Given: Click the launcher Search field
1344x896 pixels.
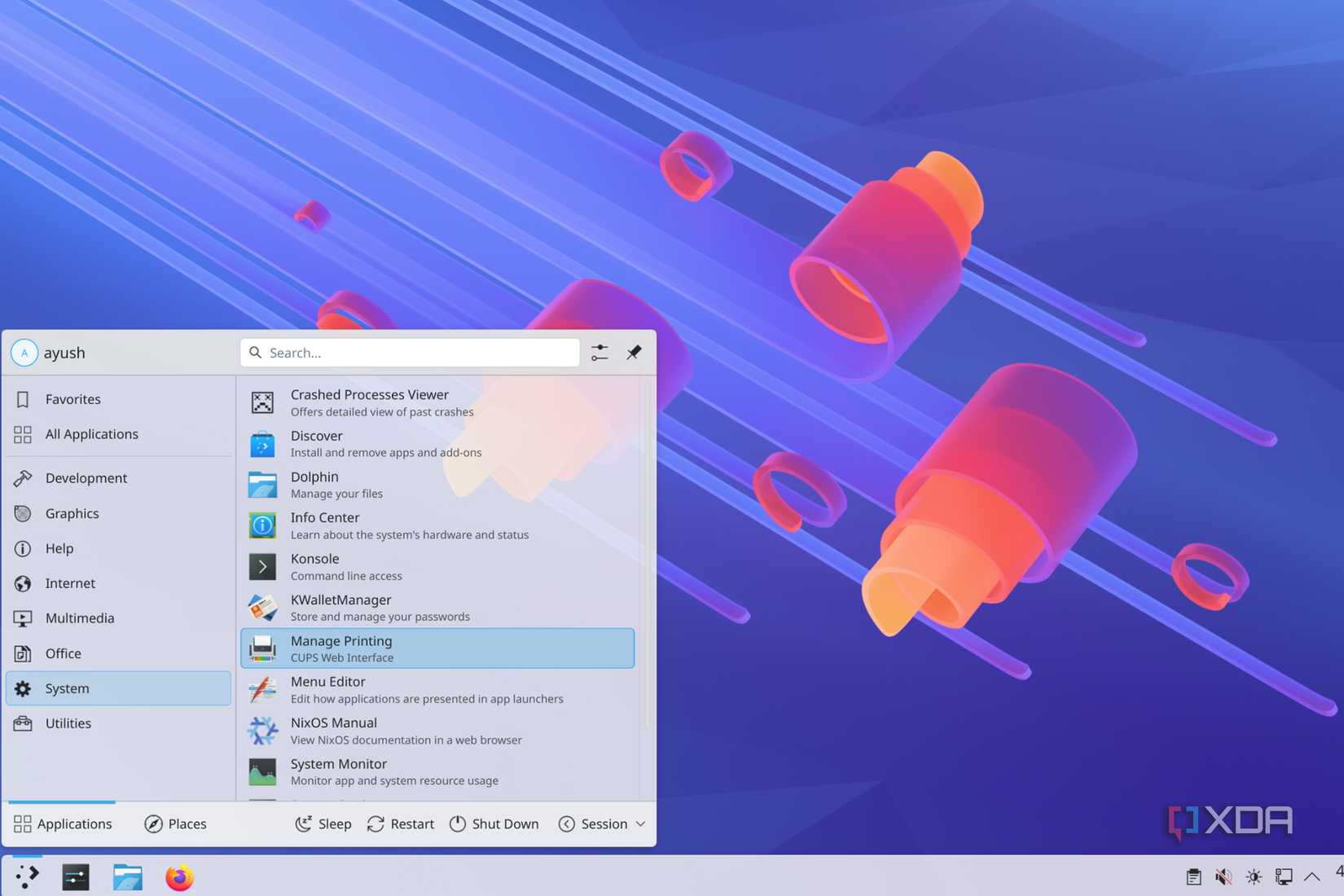Looking at the screenshot, I should [410, 353].
